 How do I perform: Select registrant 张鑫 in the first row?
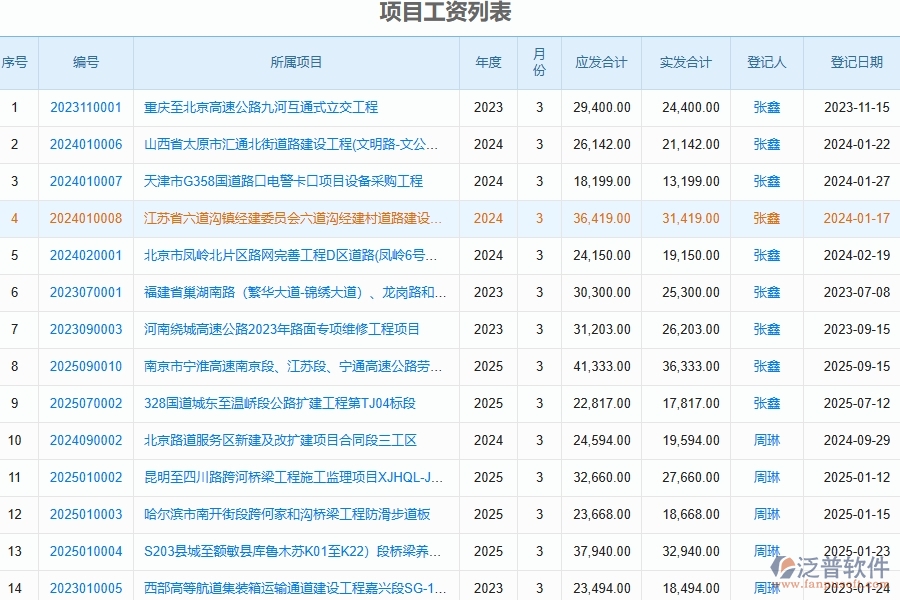click(x=767, y=108)
